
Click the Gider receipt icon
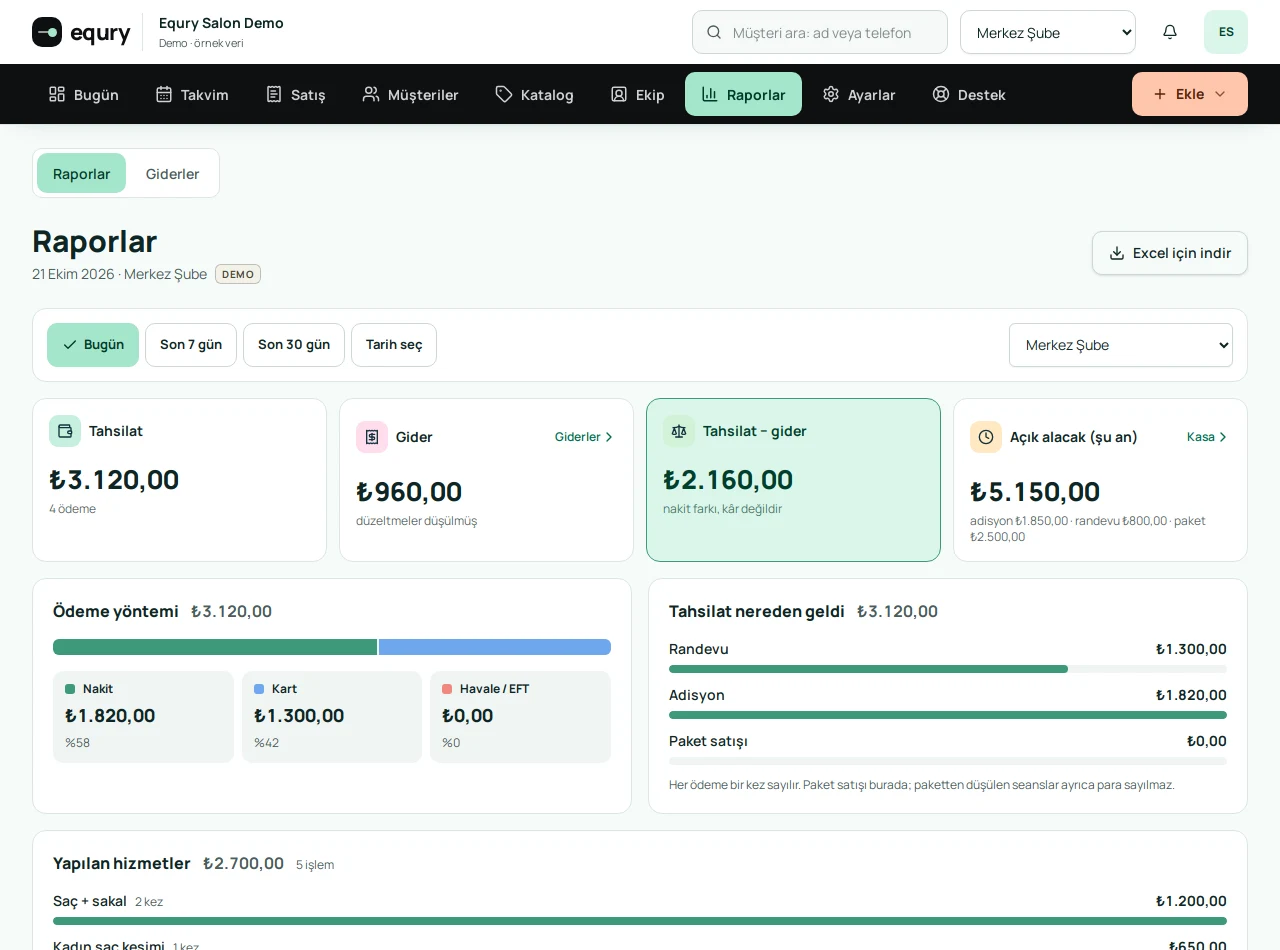(x=372, y=437)
